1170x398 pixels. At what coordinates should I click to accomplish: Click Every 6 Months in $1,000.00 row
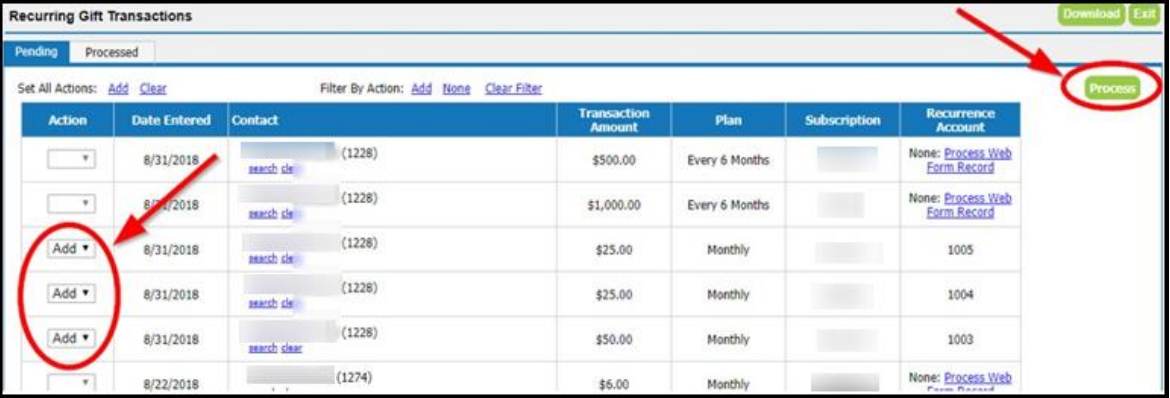(728, 205)
